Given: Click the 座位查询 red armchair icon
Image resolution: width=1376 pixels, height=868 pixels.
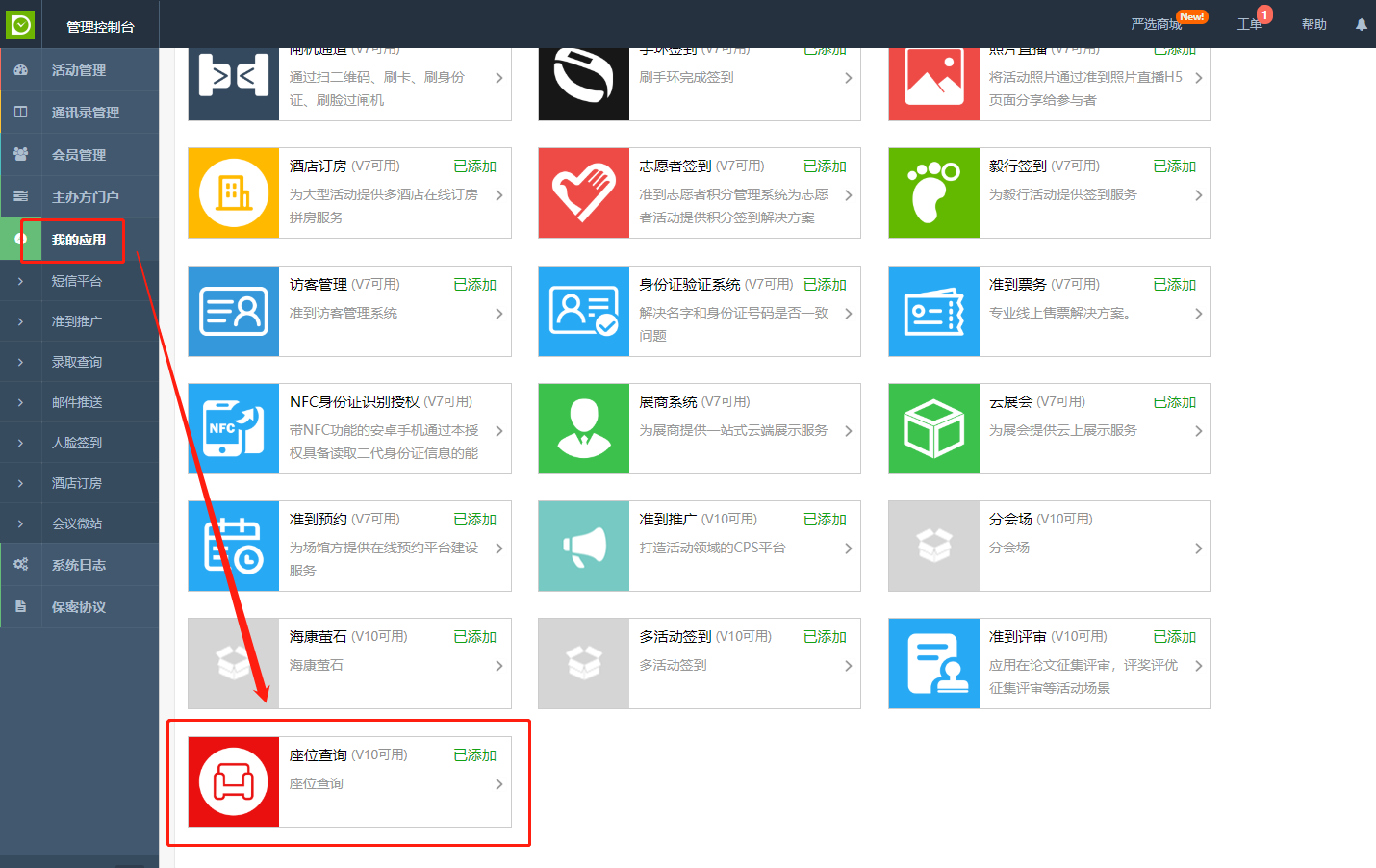Looking at the screenshot, I should coord(234,782).
